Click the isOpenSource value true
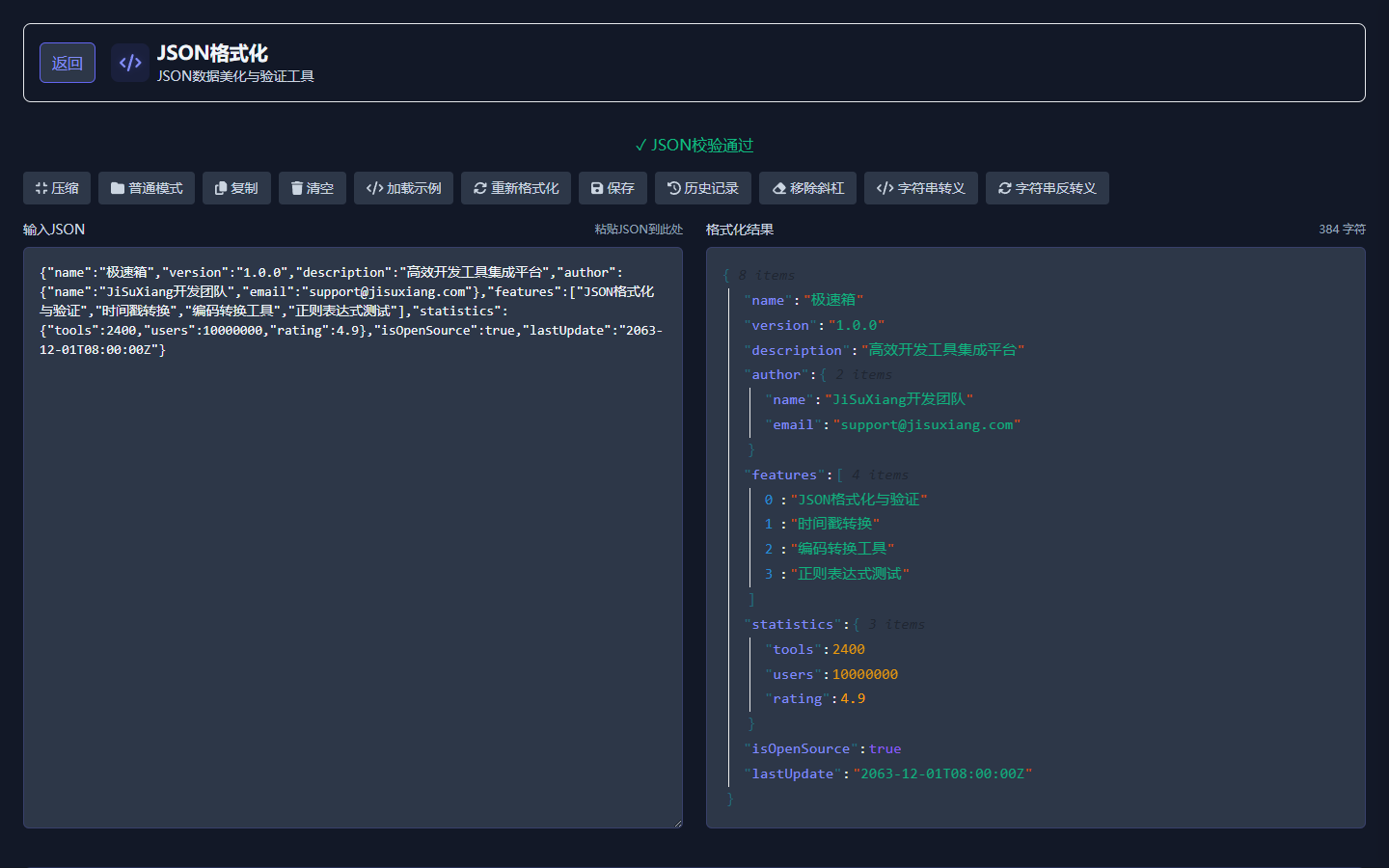This screenshot has height=868, width=1389. [x=885, y=748]
